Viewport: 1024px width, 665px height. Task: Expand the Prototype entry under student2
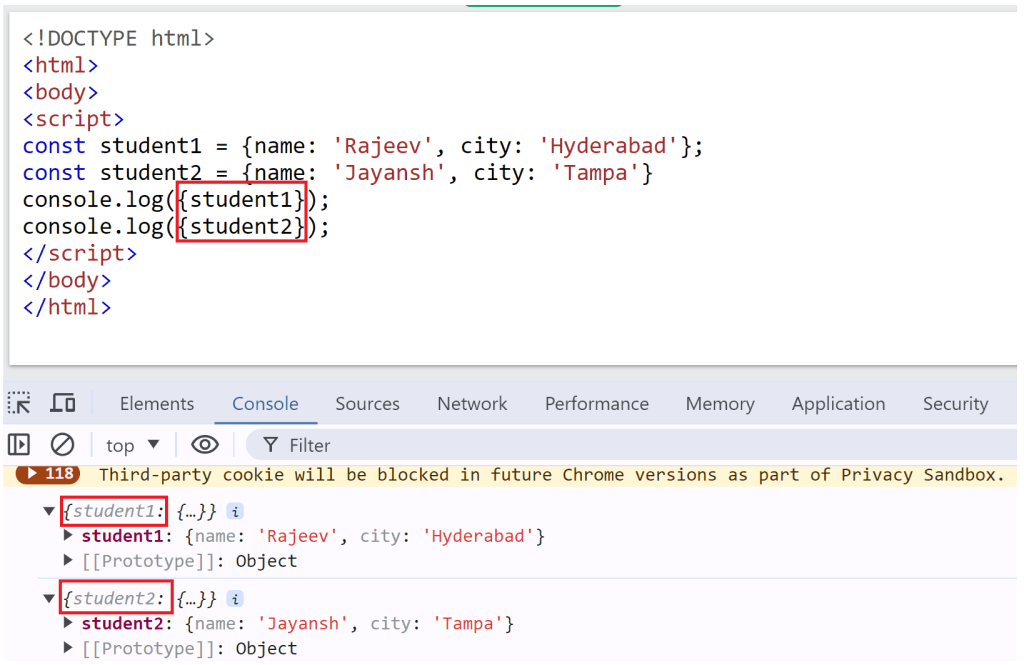[67, 648]
